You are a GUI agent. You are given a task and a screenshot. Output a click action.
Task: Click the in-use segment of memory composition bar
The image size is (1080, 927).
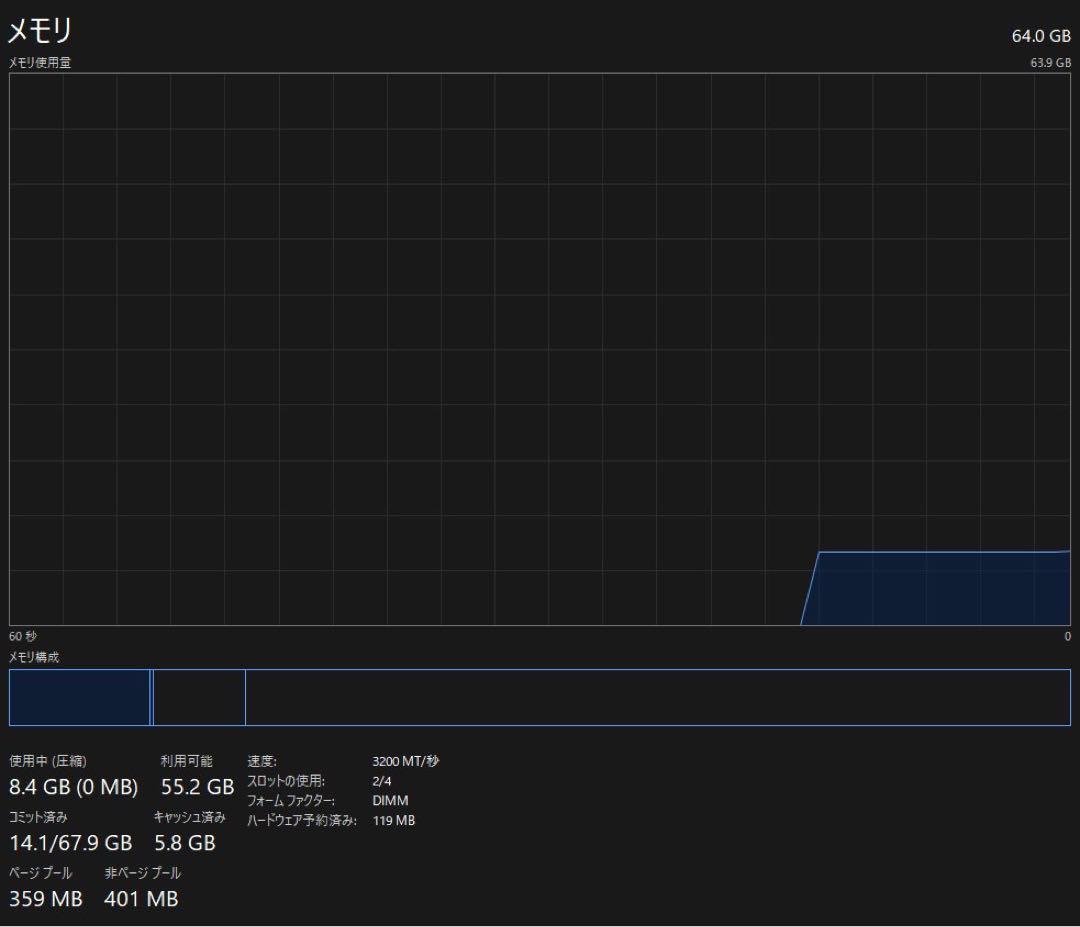[79, 697]
